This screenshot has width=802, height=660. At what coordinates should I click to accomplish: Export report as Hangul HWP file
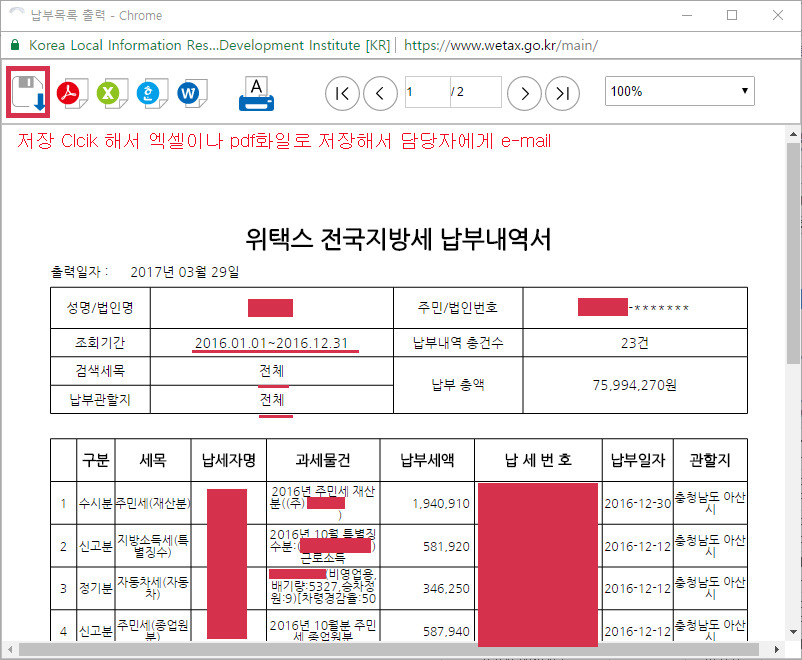pos(149,93)
